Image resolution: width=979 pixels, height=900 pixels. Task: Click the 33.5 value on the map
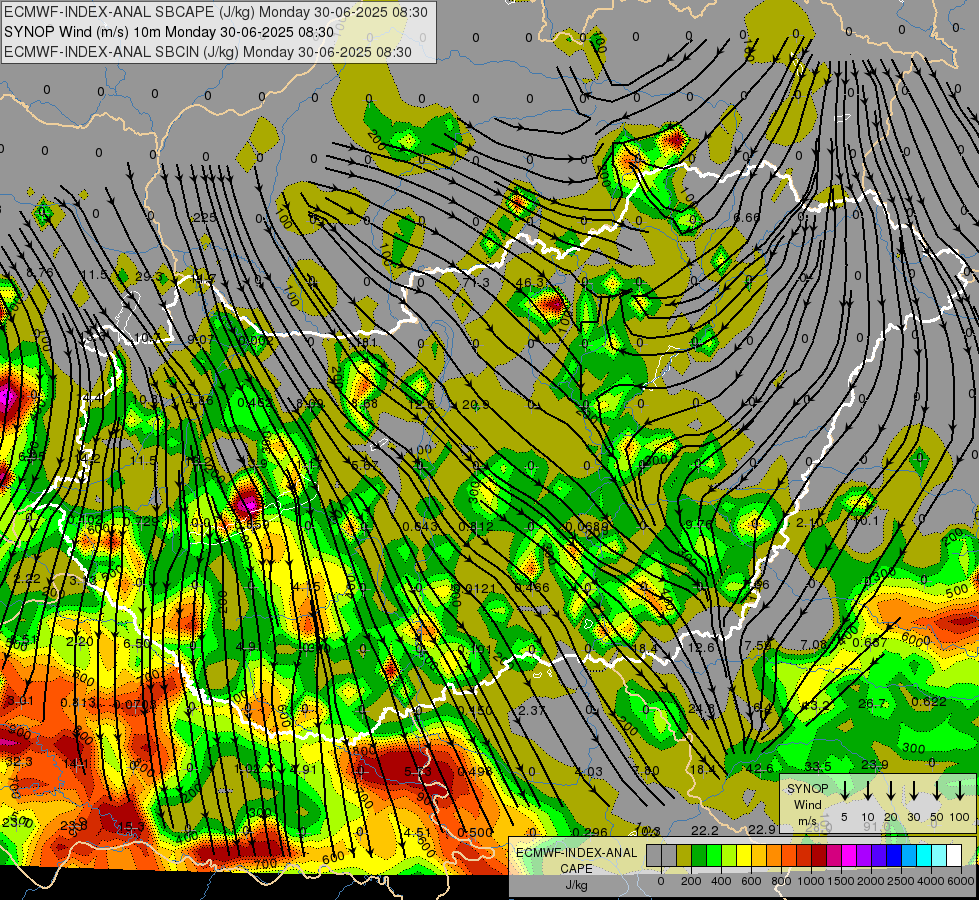pyautogui.click(x=818, y=766)
